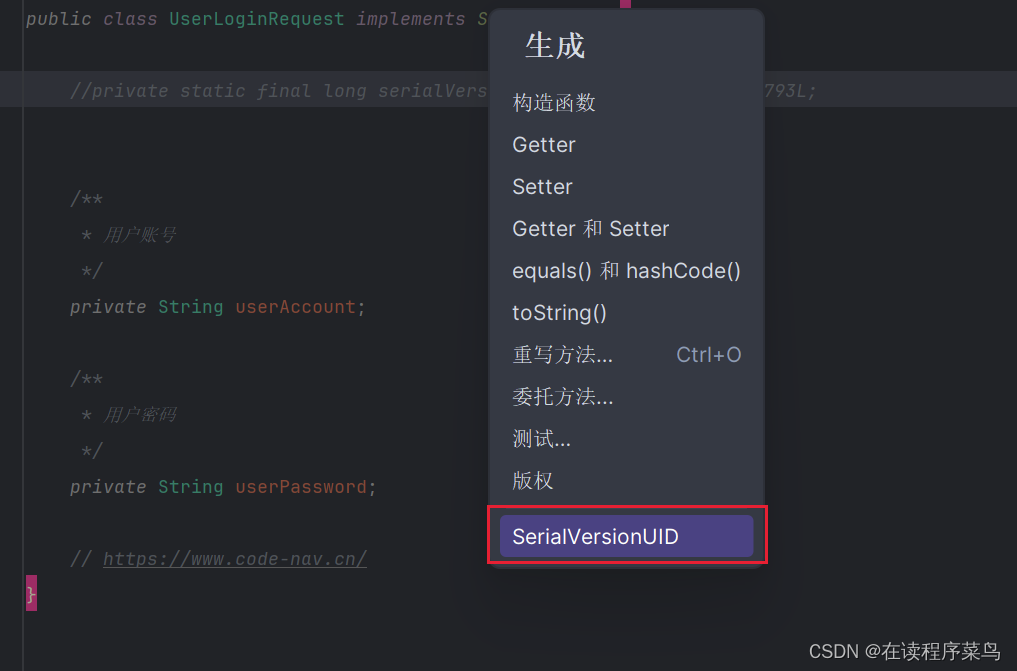Choose the 测试... menu entry

(x=540, y=438)
